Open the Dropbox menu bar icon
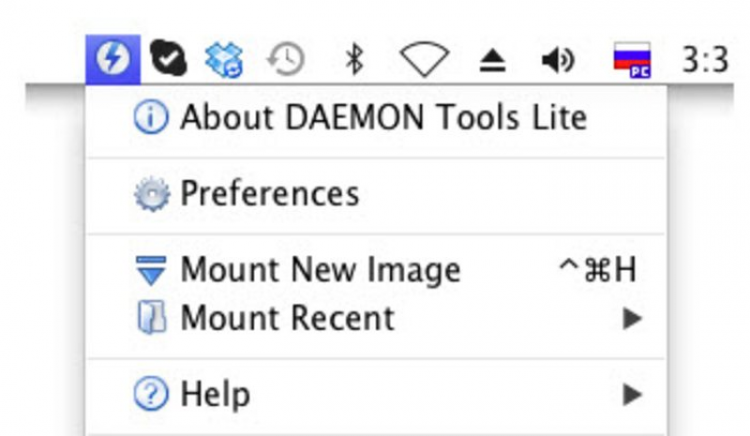Screen dimensions: 750x436 pos(223,61)
